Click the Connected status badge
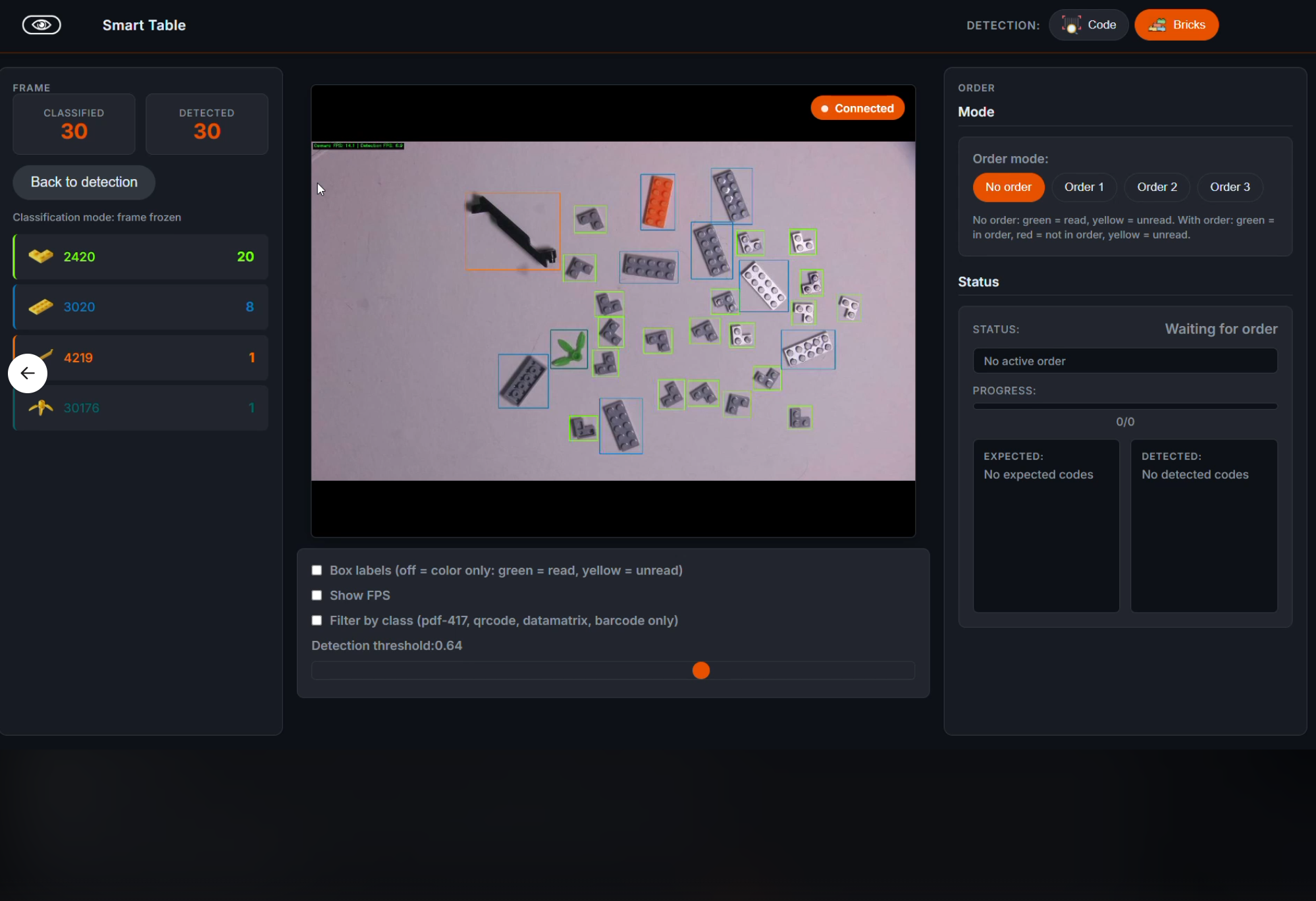Screen dimensions: 1316x901 click(857, 109)
